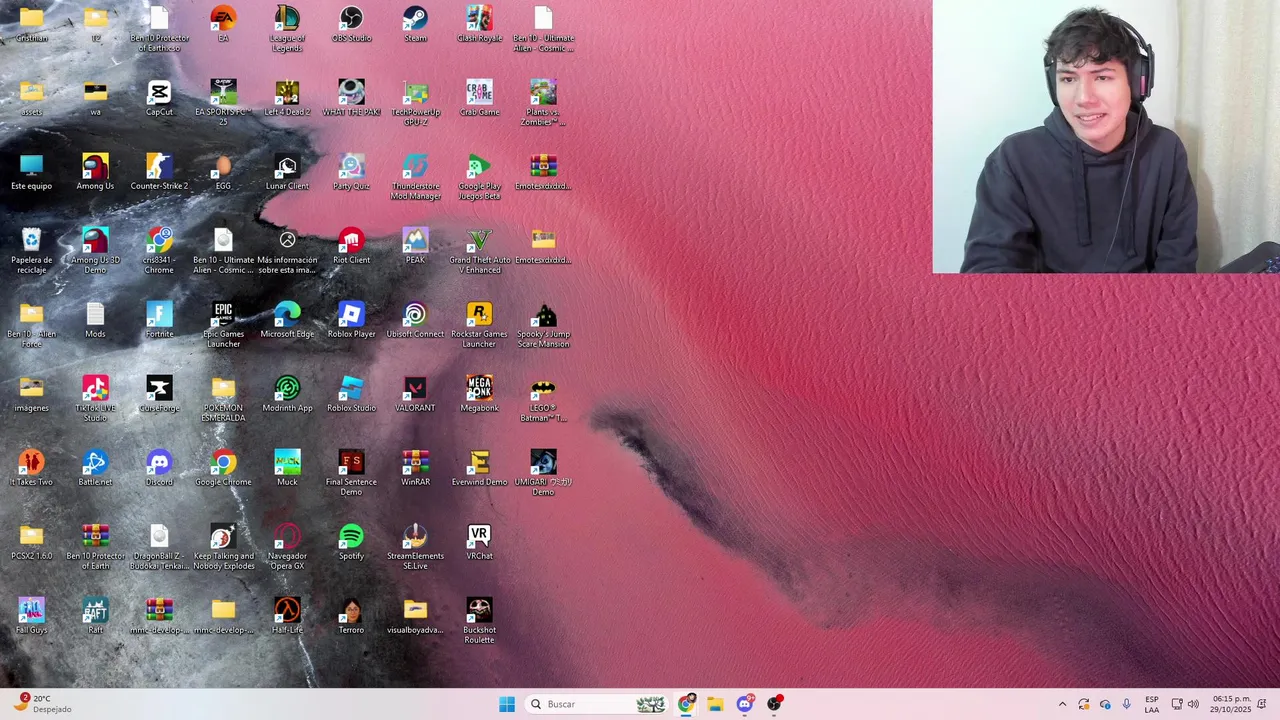Launch League of Legends from desktop
Image resolution: width=1280 pixels, height=720 pixels.
[x=287, y=29]
